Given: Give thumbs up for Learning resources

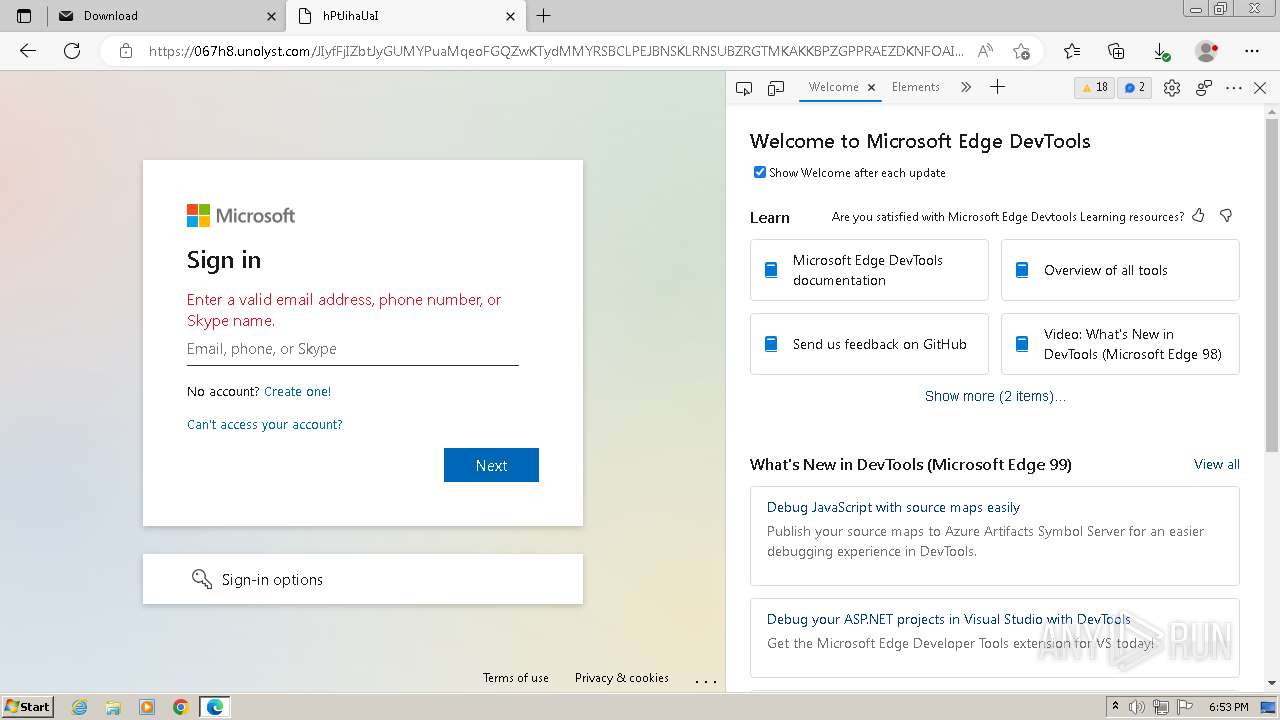Looking at the screenshot, I should pos(1198,216).
